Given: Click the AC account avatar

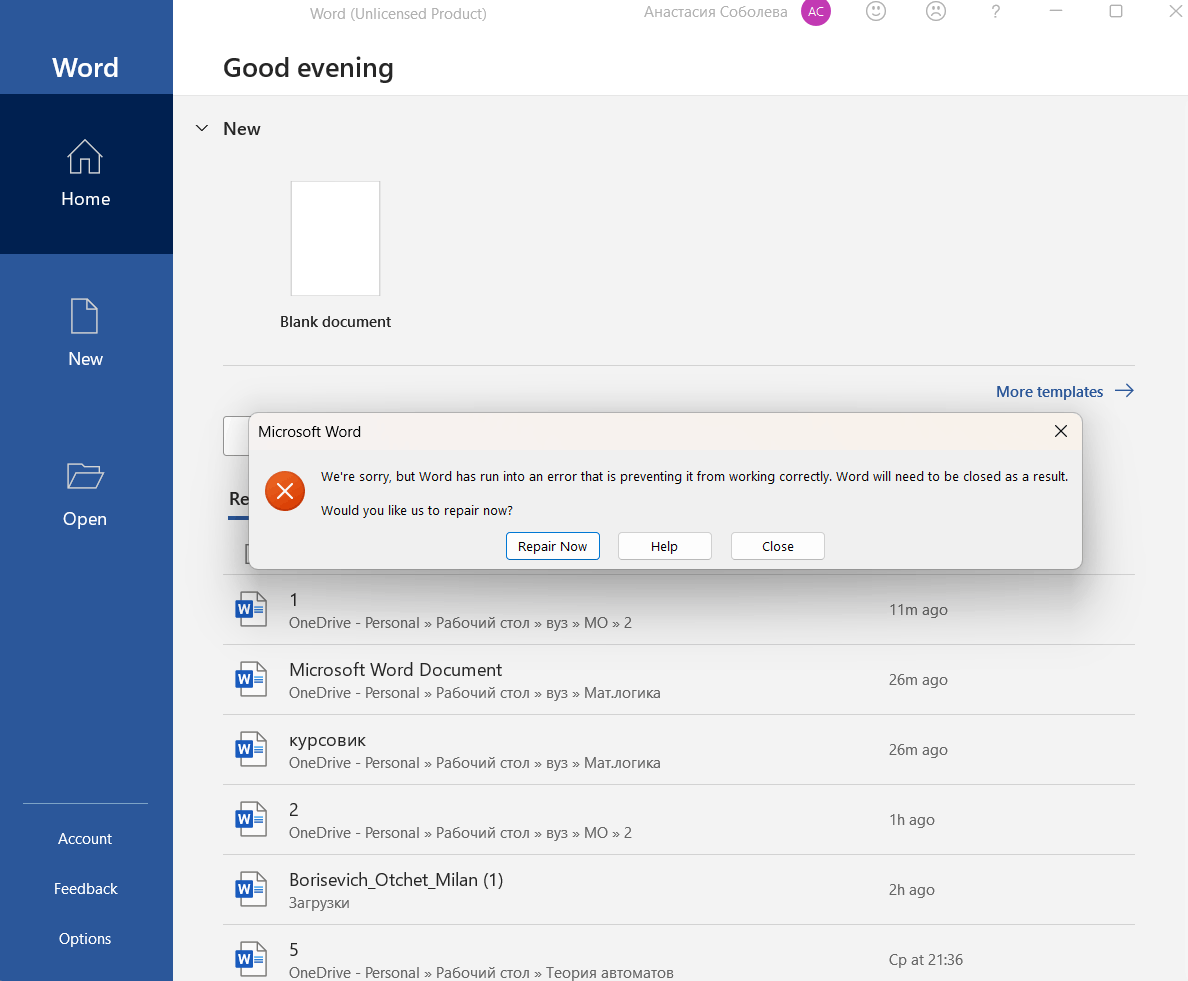Looking at the screenshot, I should [816, 12].
